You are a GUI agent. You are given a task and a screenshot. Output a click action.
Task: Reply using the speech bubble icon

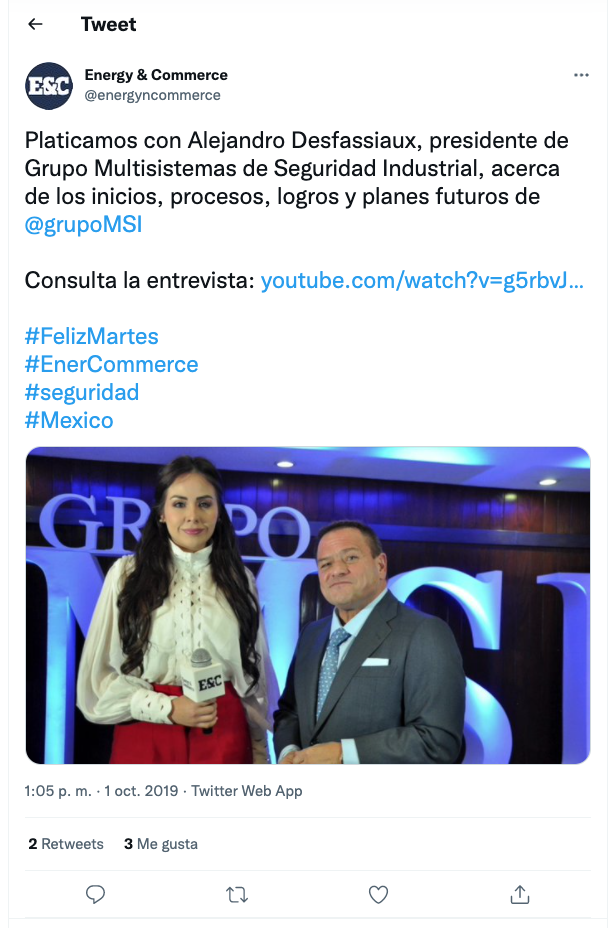[x=95, y=894]
